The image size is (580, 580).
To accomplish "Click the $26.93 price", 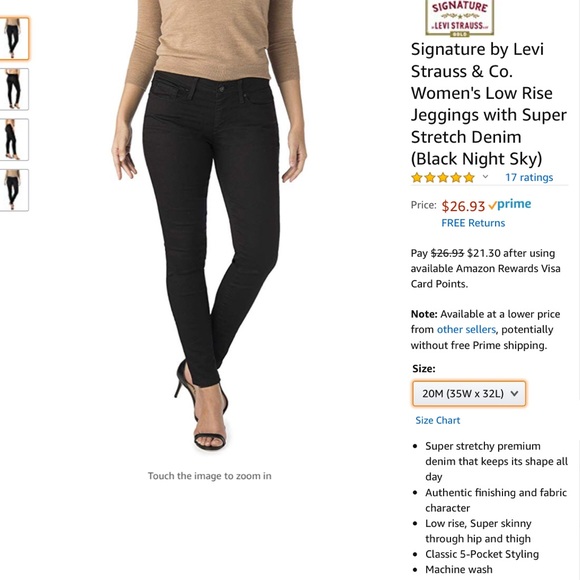I will (463, 206).
